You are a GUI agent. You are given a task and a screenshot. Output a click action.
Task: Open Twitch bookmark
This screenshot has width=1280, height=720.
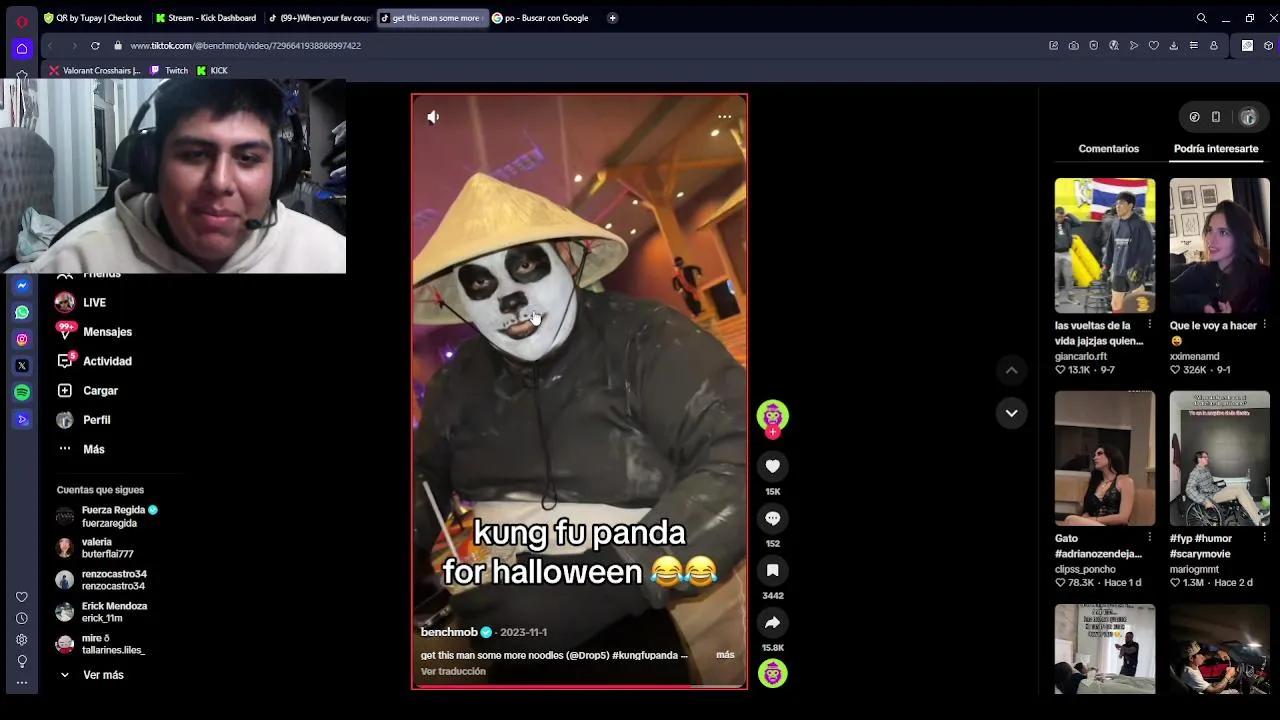169,71
